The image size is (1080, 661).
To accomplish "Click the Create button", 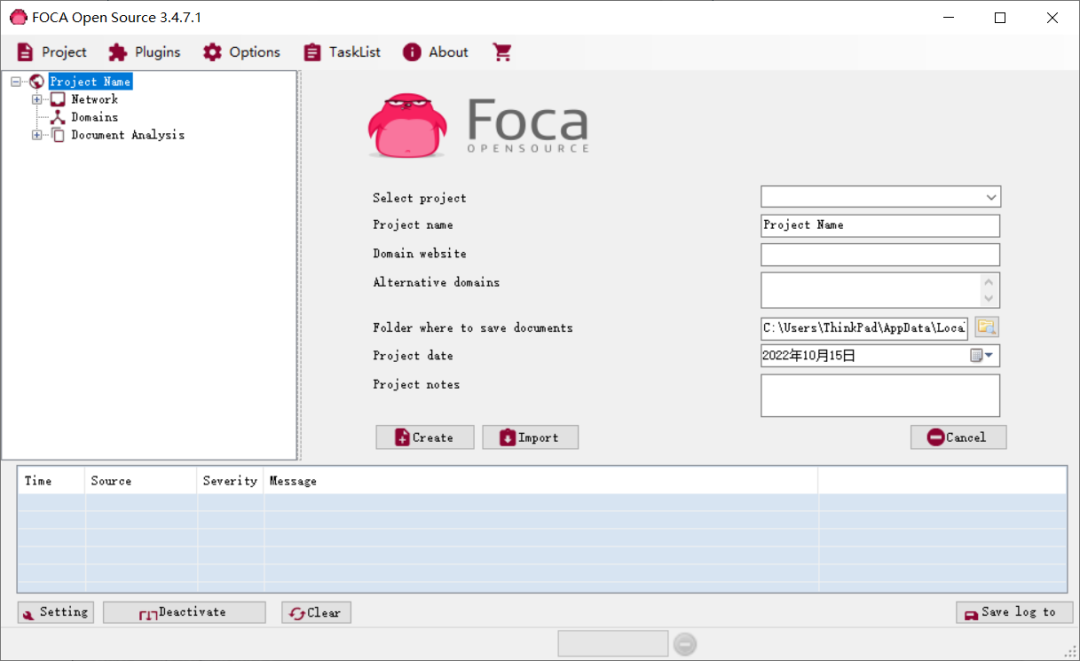I will click(x=425, y=438).
